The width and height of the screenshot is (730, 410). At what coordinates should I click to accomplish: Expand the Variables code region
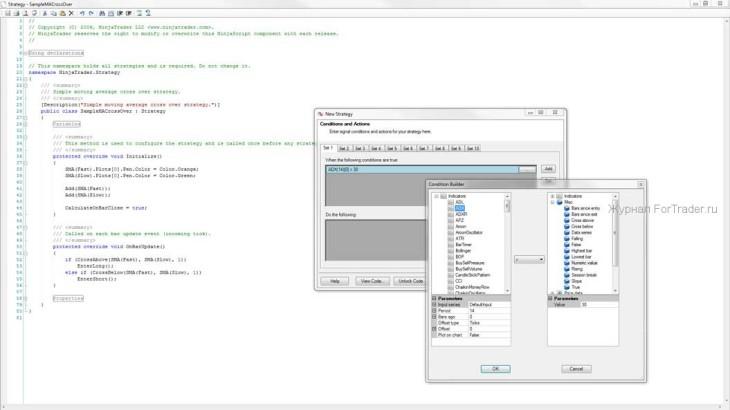(26, 124)
